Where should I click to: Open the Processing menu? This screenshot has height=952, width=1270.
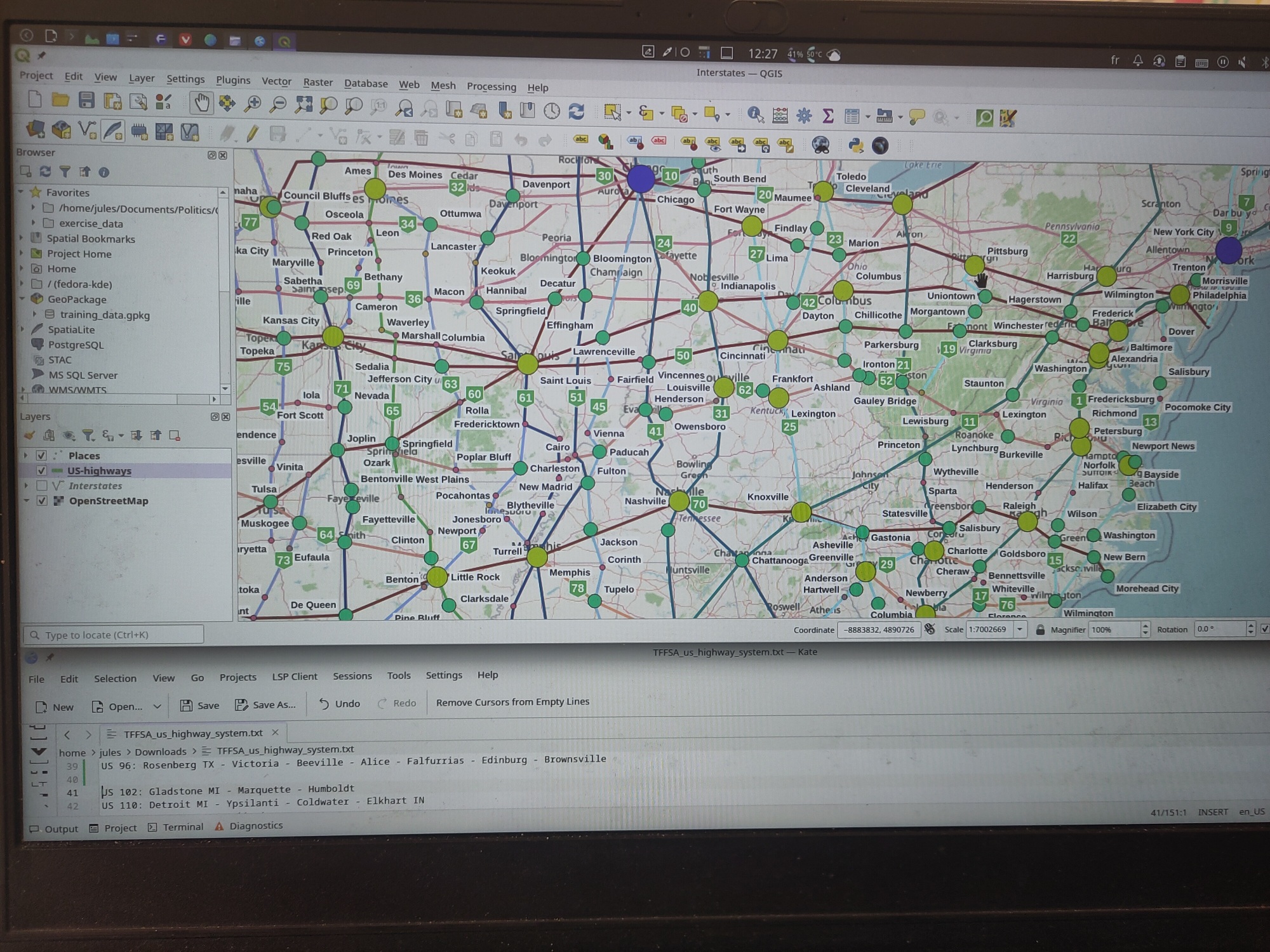(491, 87)
